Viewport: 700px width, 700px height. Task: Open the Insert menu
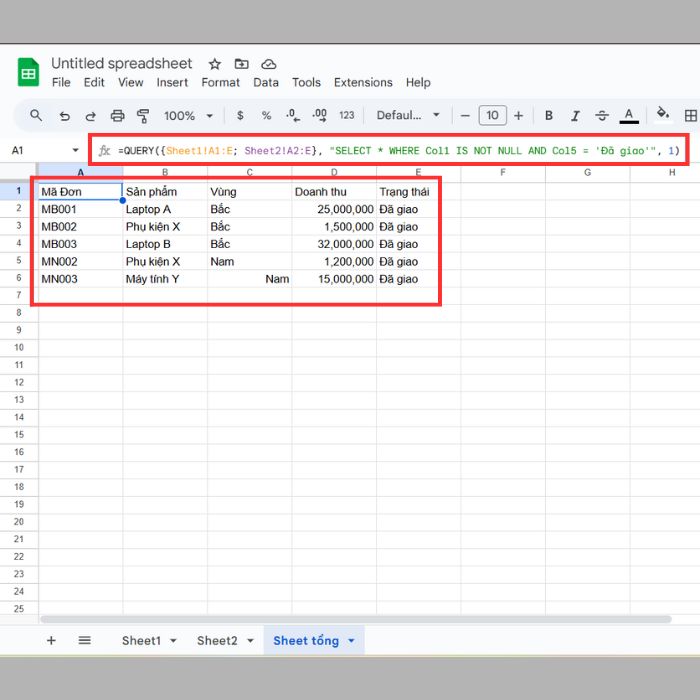pos(172,83)
